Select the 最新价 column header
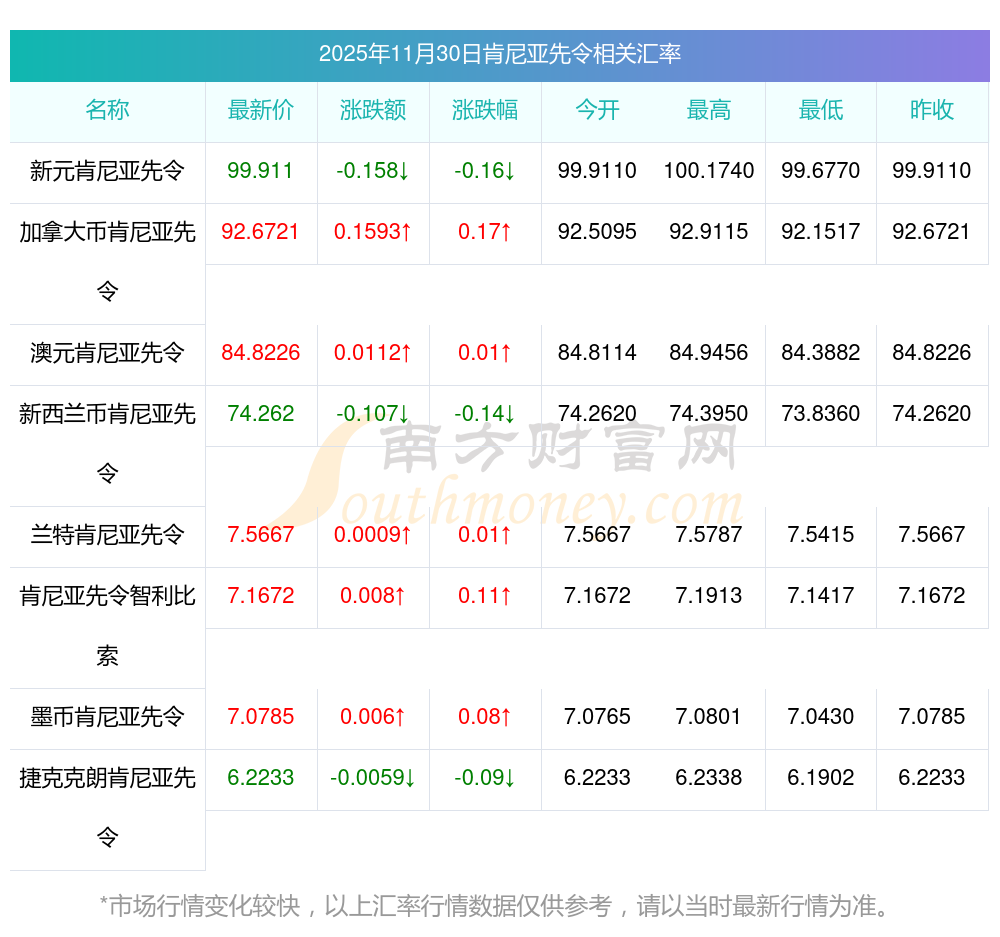This screenshot has width=1000, height=937. tap(261, 111)
